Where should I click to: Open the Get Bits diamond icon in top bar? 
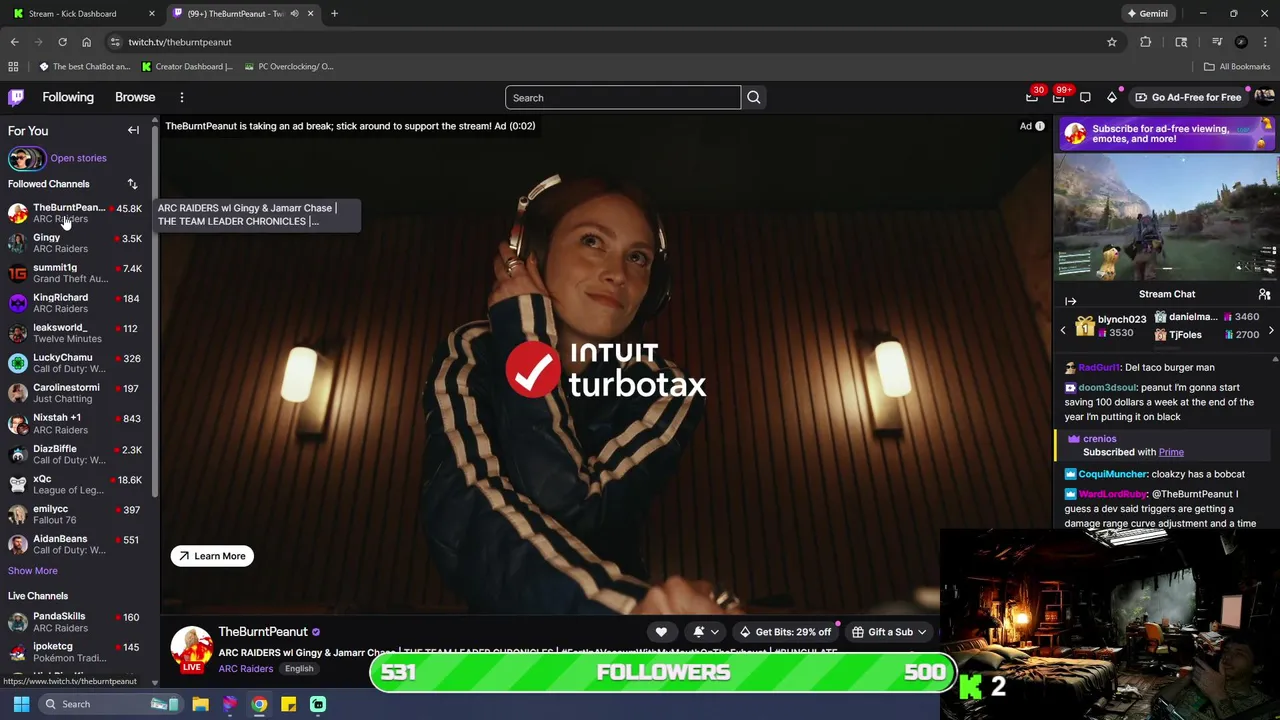(x=1112, y=97)
